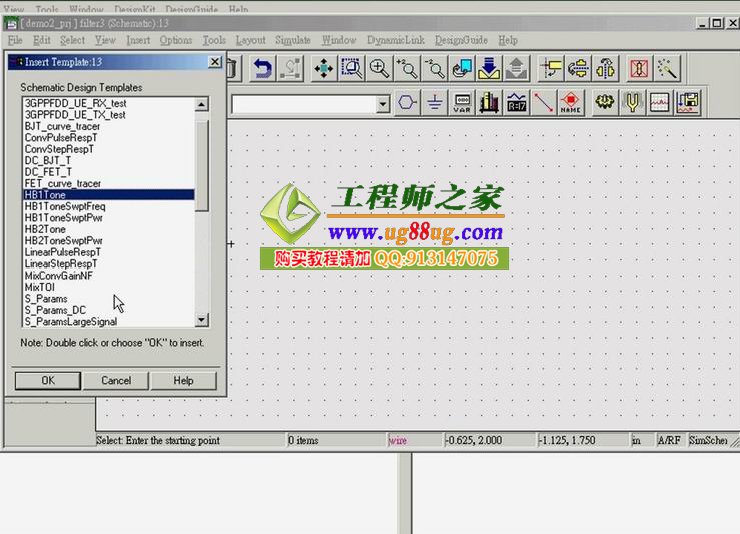Viewport: 740px width, 534px height.
Task: Click the wire/pin NAME label icon
Action: (x=571, y=102)
